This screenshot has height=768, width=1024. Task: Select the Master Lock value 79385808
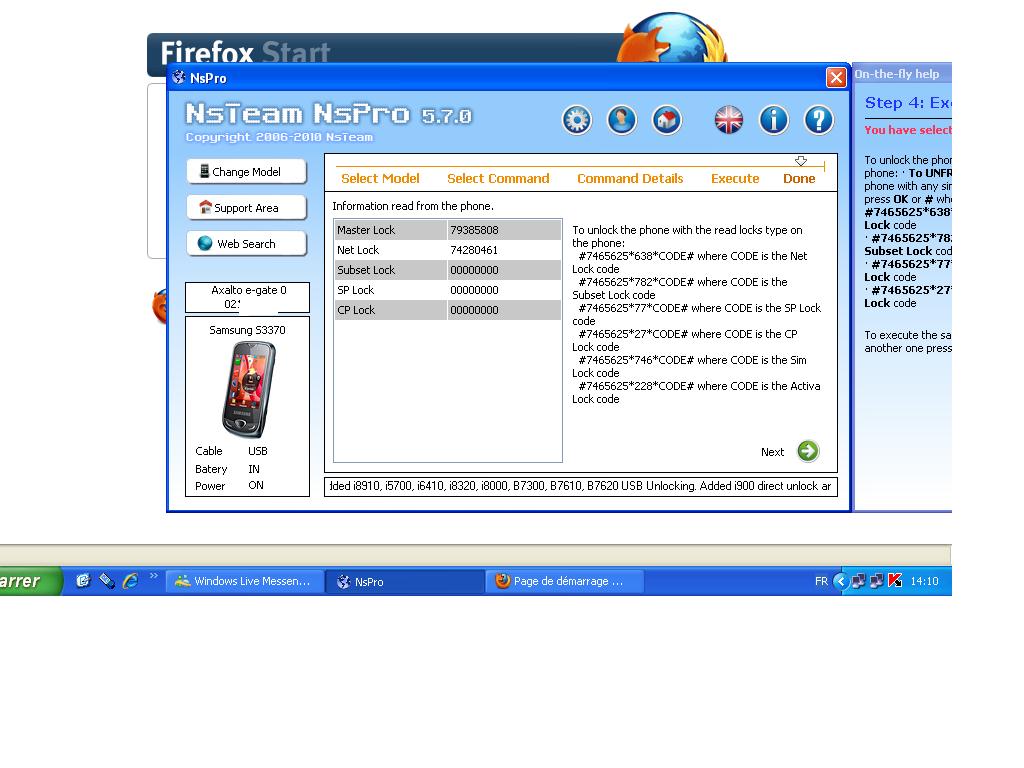(x=504, y=230)
